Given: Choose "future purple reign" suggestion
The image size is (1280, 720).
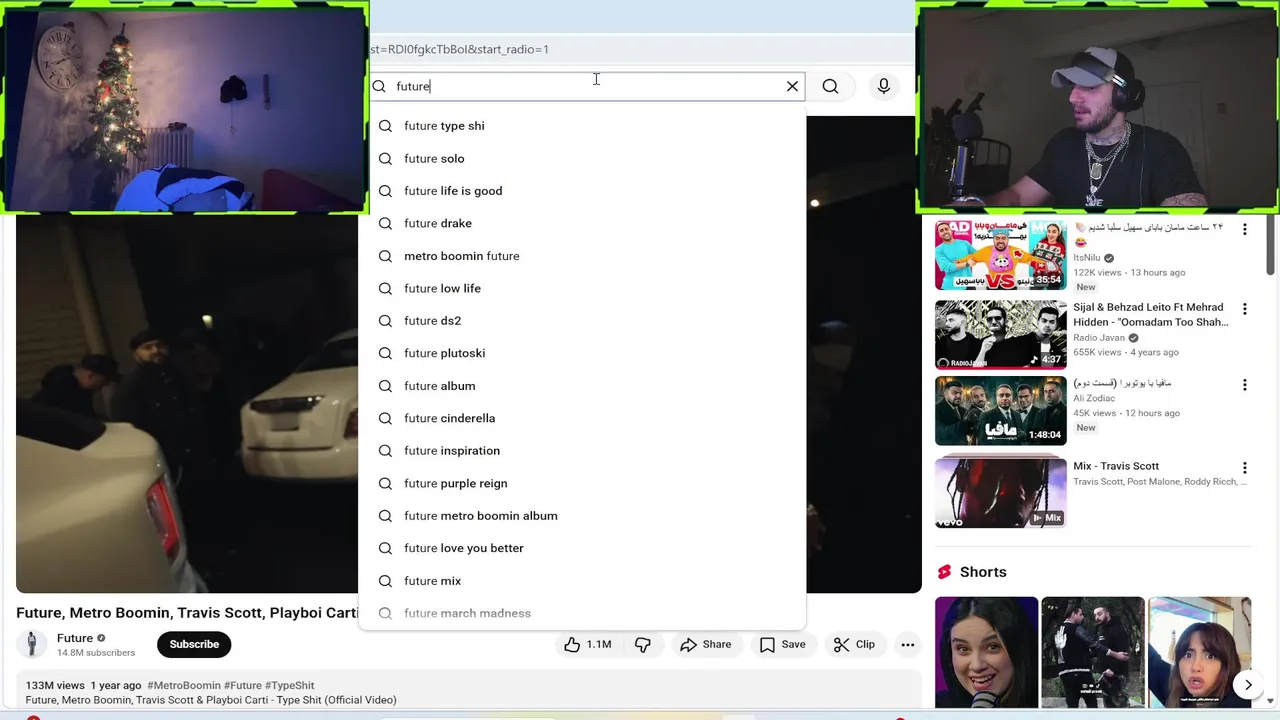Looking at the screenshot, I should pyautogui.click(x=582, y=483).
